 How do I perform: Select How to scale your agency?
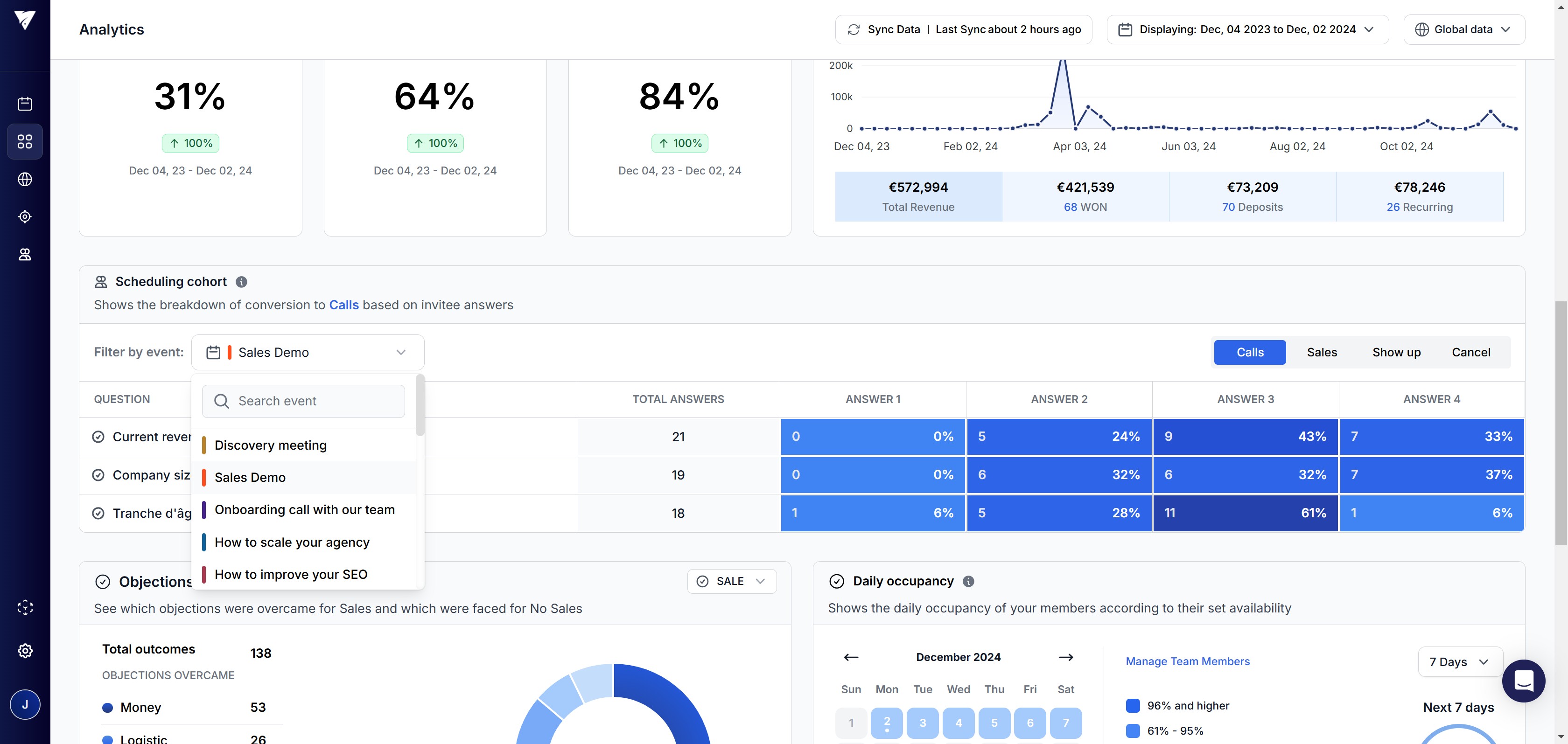click(x=292, y=542)
